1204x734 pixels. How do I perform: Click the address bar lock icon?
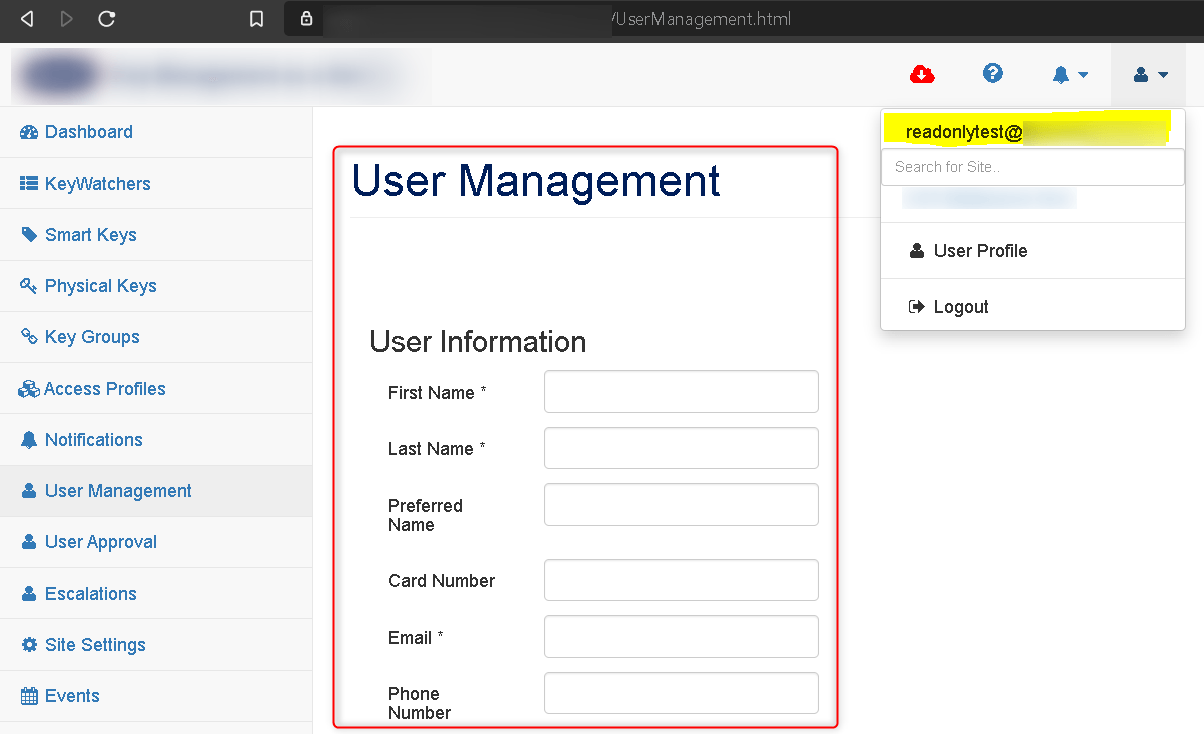[x=307, y=19]
